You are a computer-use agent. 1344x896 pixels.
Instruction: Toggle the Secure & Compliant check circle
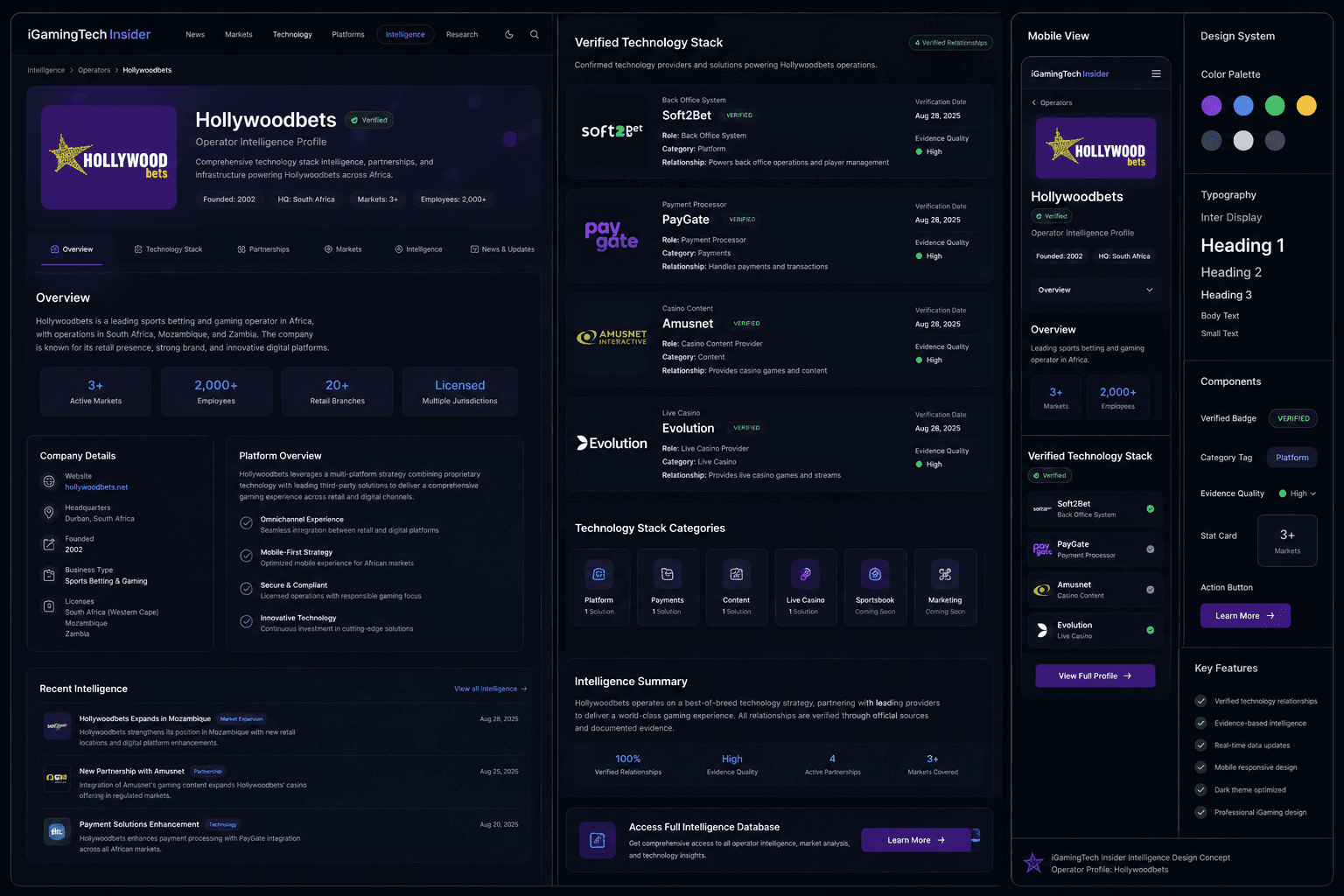tap(247, 589)
